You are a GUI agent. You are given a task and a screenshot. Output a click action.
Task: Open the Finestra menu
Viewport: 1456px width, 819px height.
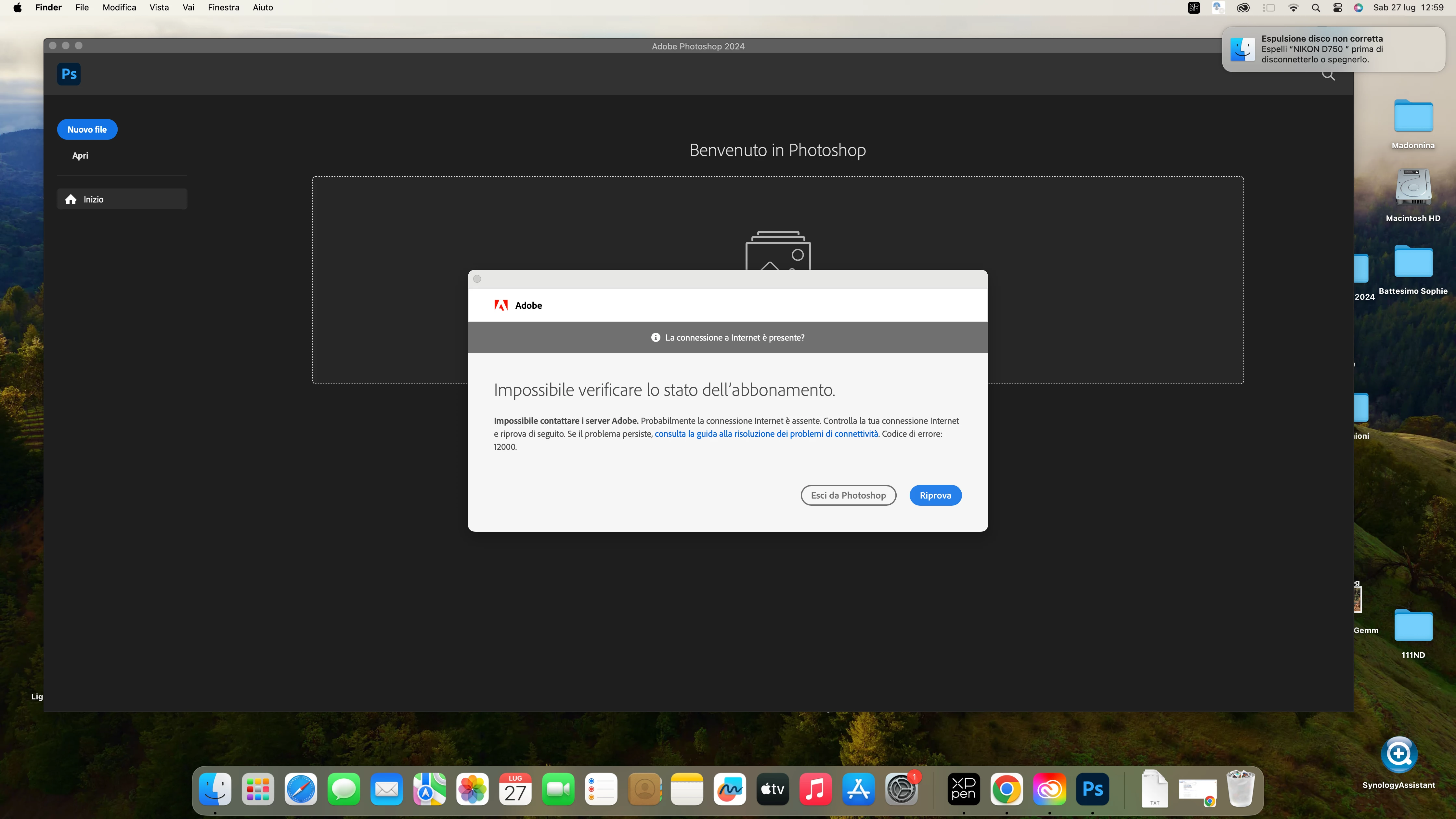(223, 7)
